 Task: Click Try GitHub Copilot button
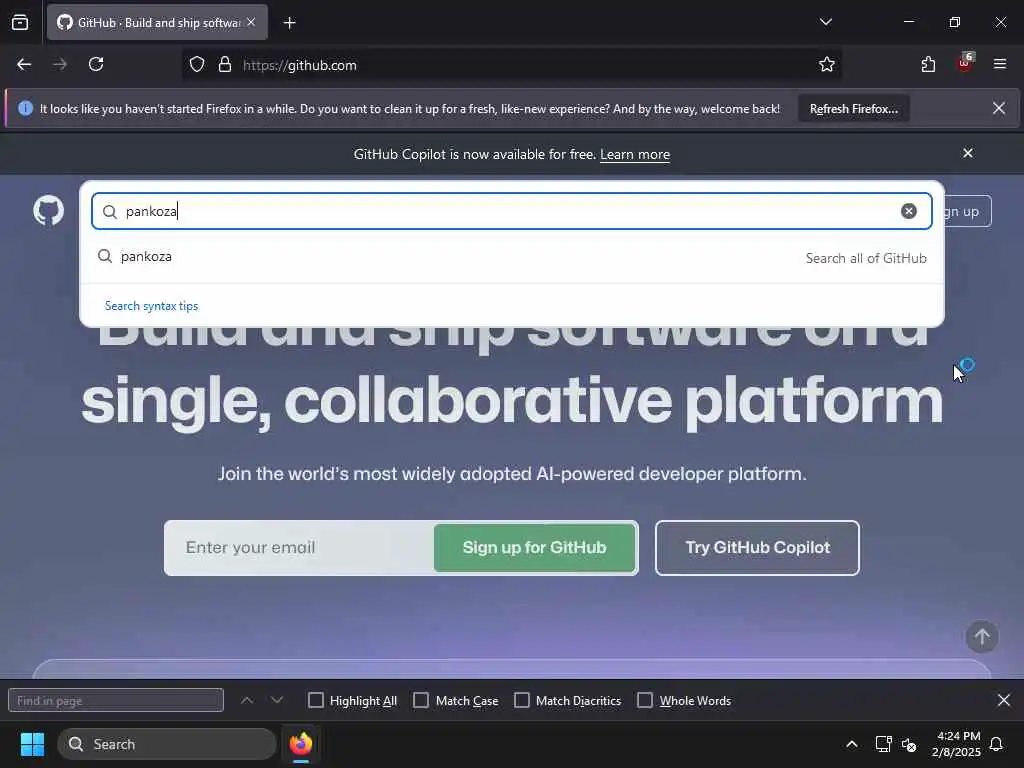tap(757, 547)
